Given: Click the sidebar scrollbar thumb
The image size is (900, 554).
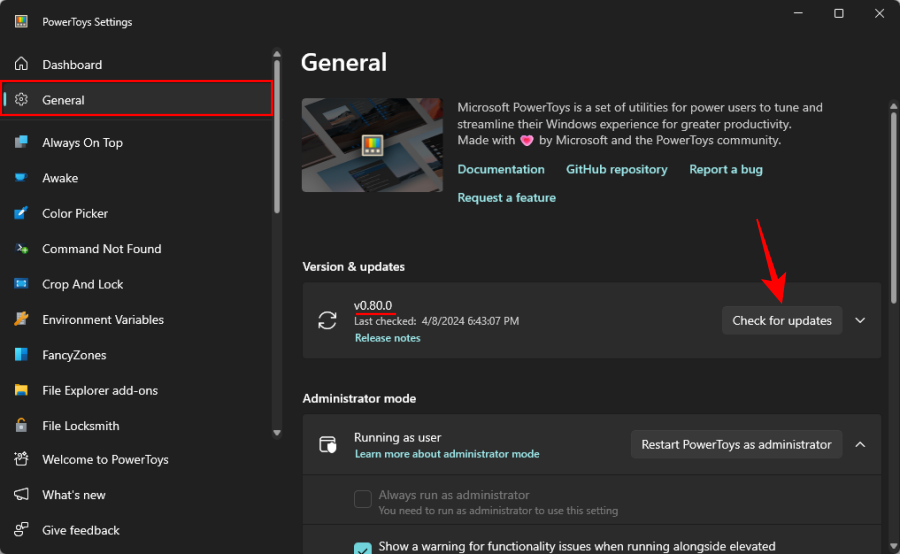Looking at the screenshot, I should (x=277, y=136).
